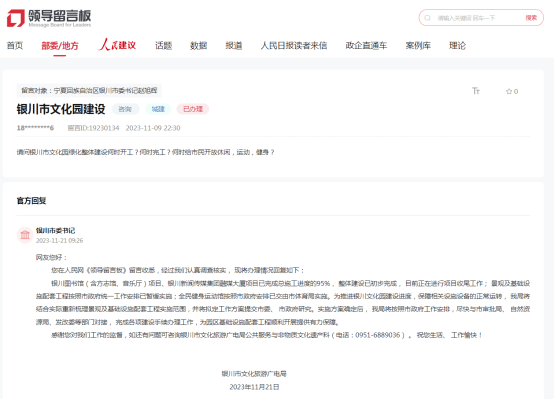
Task: Click the 留言对象 recipient label
Action: (x=89, y=90)
